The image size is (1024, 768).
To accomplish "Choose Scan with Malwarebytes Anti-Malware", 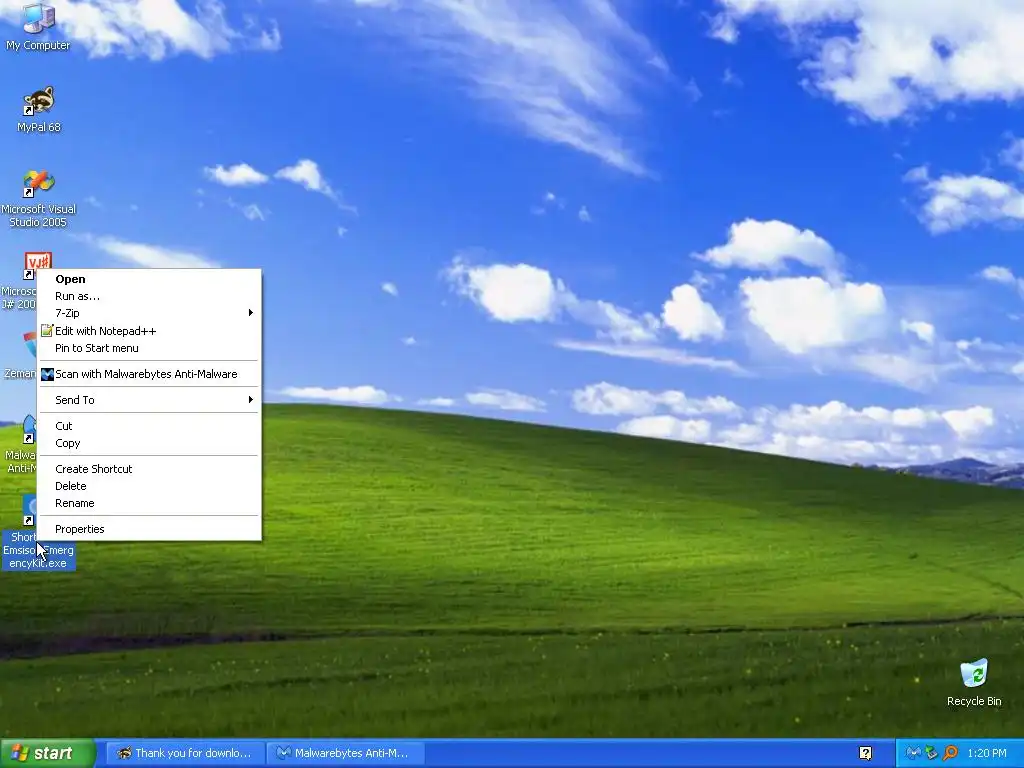I will [x=150, y=374].
